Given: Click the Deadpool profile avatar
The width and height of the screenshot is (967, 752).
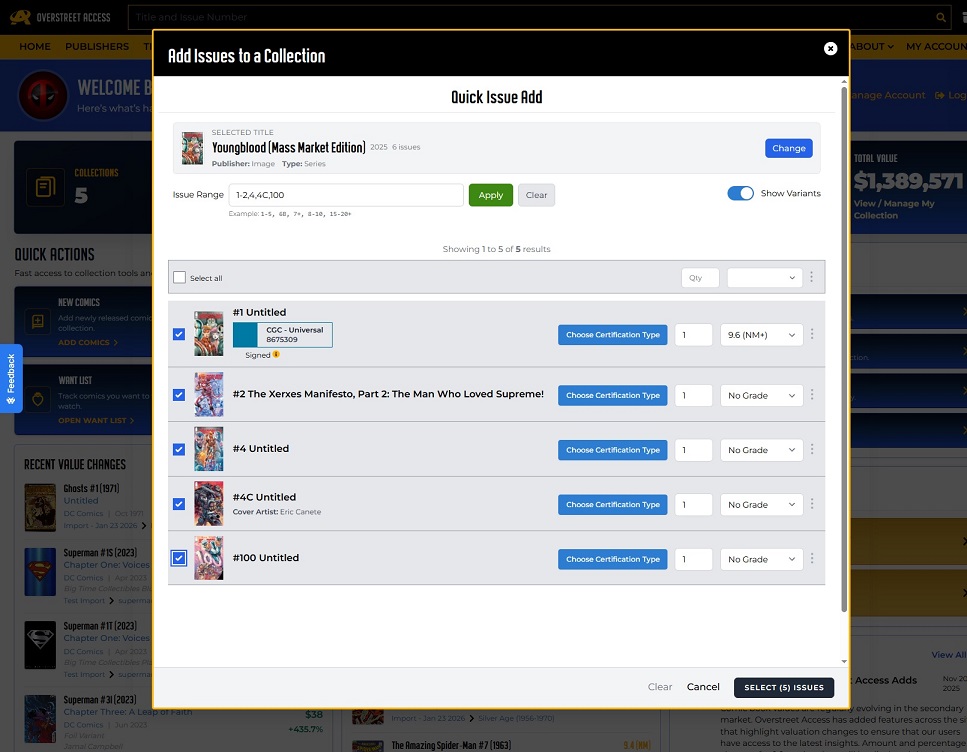Looking at the screenshot, I should tap(43, 96).
